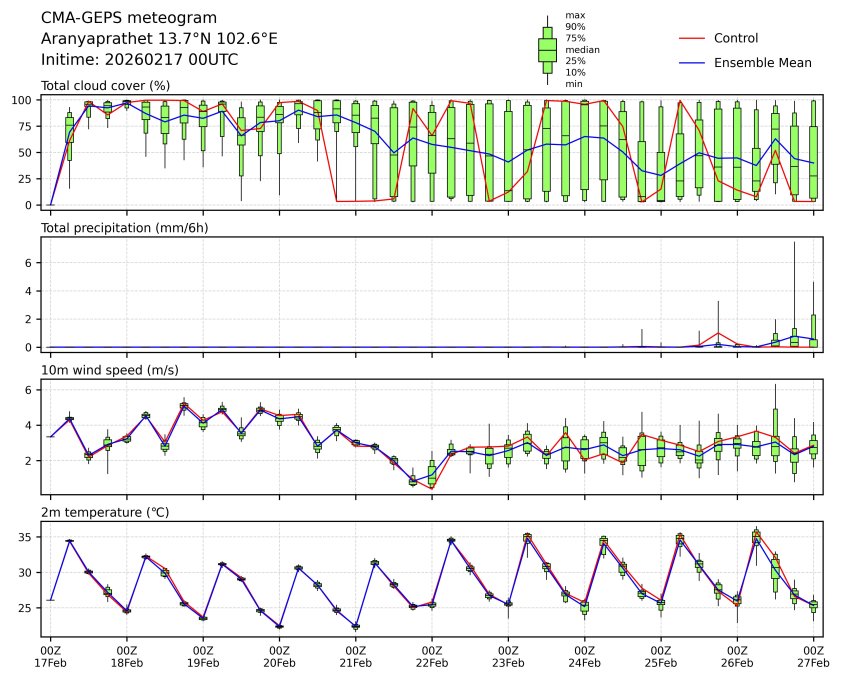Screen dimensions: 841x680
Task: Click the box-plot legend symbol
Action: pos(547,50)
